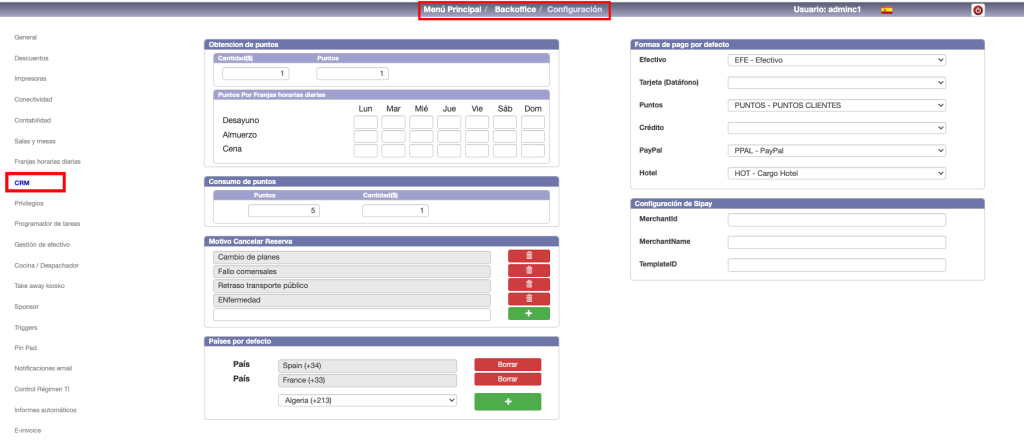Click the trash icon beside 'ENfermedad'
The image size is (1024, 443).
tap(528, 299)
